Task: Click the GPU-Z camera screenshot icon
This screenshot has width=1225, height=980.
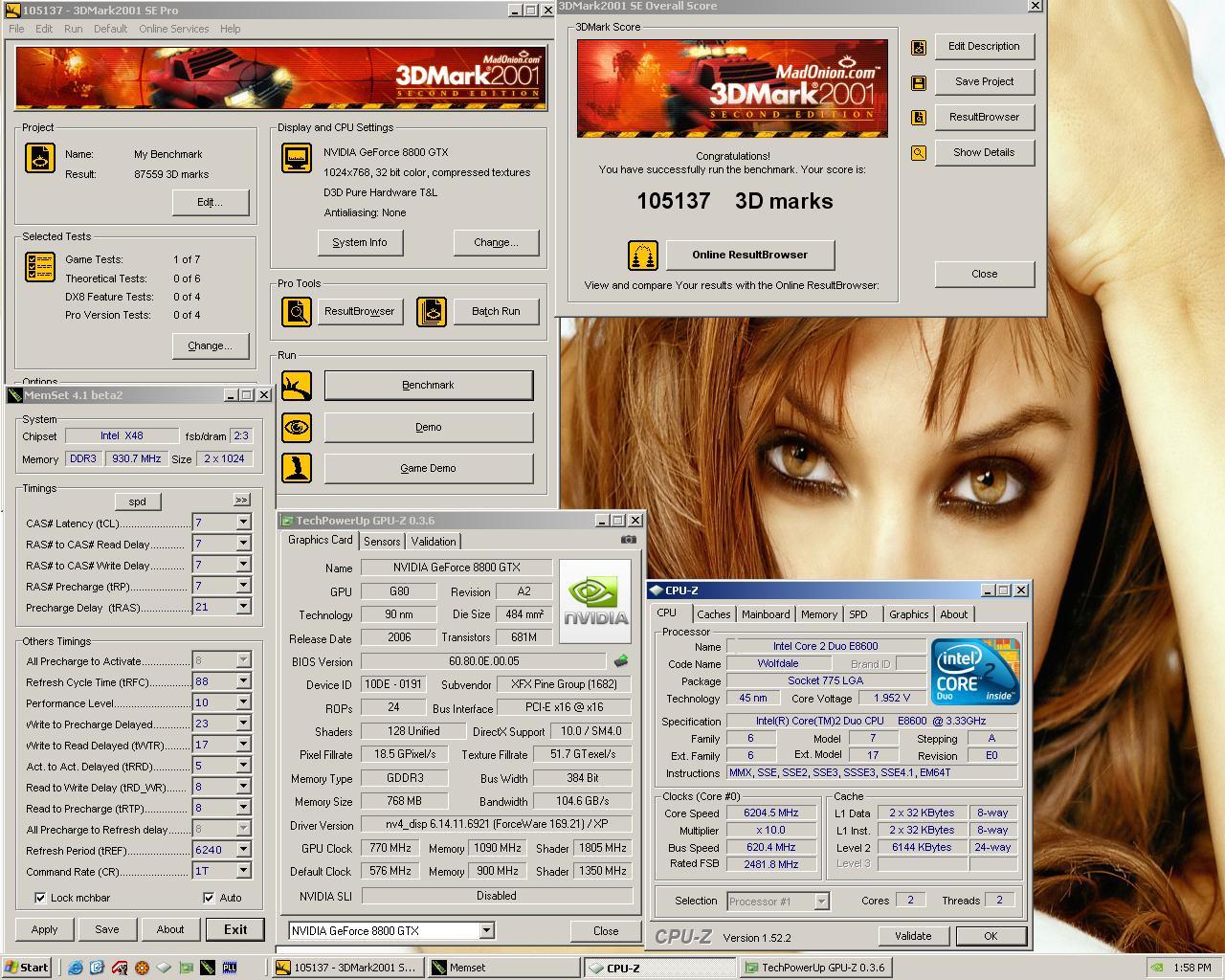Action: [628, 540]
